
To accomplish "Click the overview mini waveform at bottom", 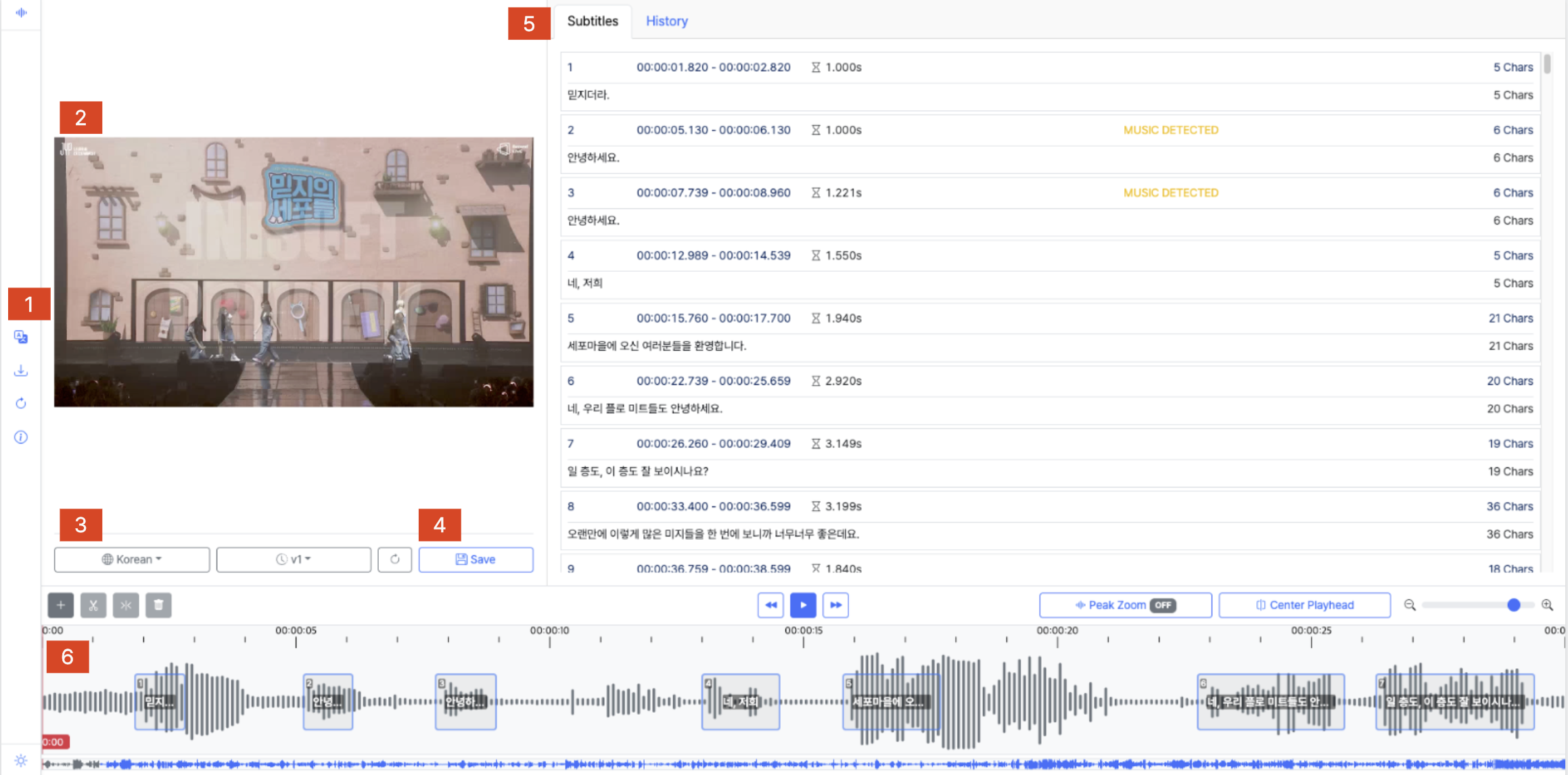I will (804, 764).
